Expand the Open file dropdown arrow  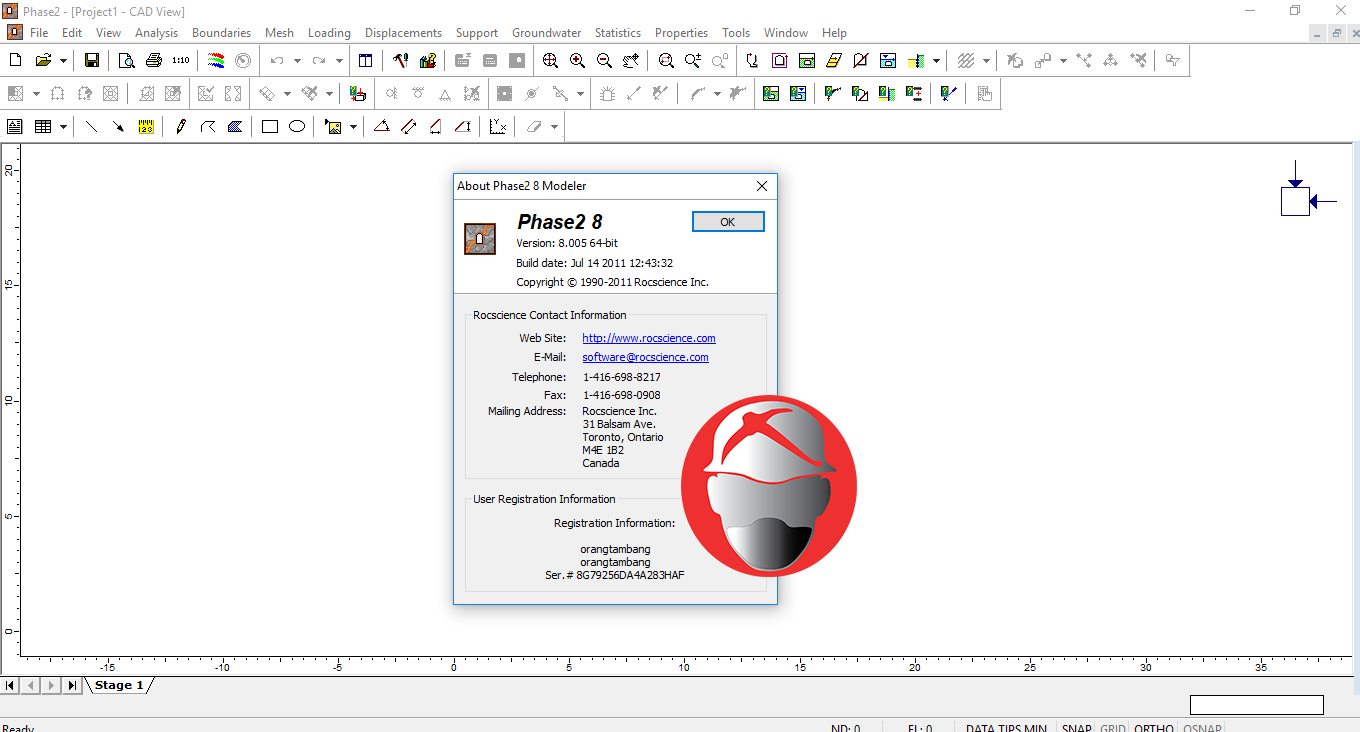coord(63,61)
